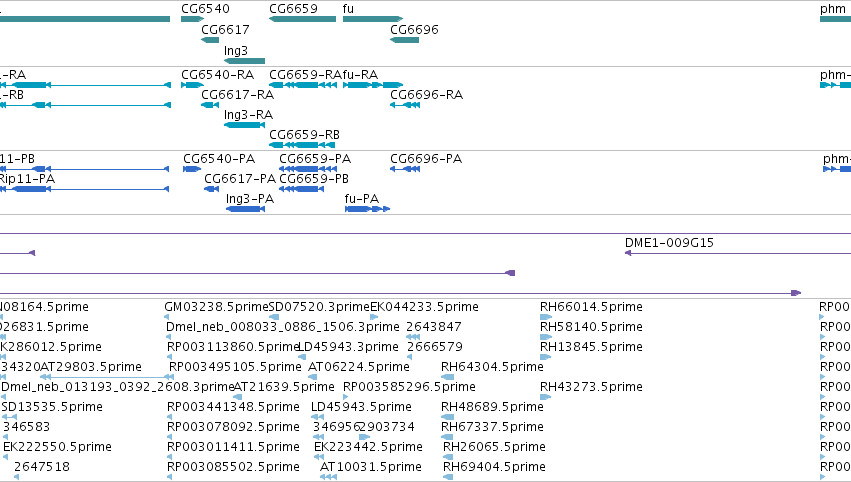This screenshot has width=851, height=482.
Task: Click the RP003011411.5prime EST label
Action: [233, 447]
